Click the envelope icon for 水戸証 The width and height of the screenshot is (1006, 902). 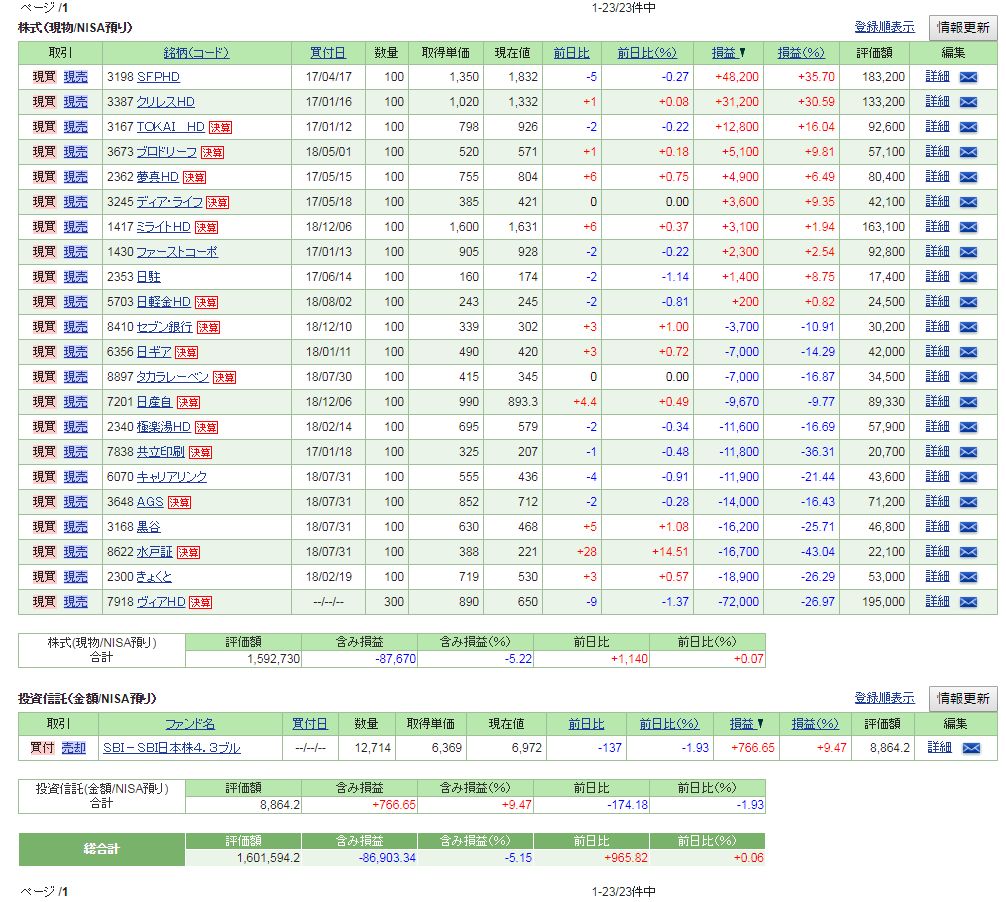click(968, 552)
